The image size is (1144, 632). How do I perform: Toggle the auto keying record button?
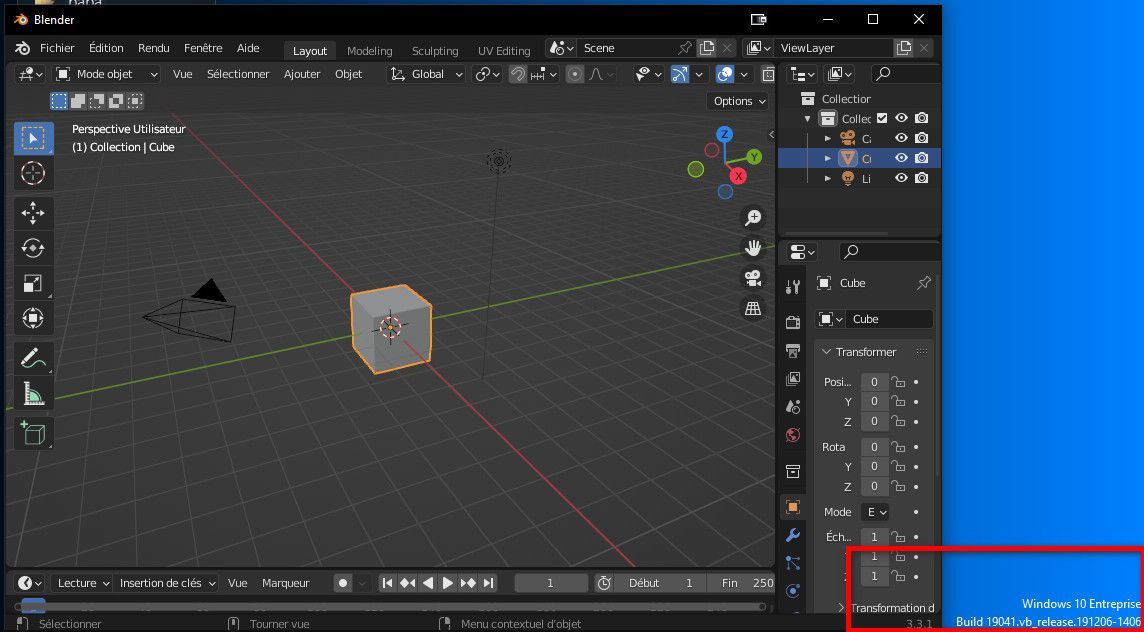[343, 583]
